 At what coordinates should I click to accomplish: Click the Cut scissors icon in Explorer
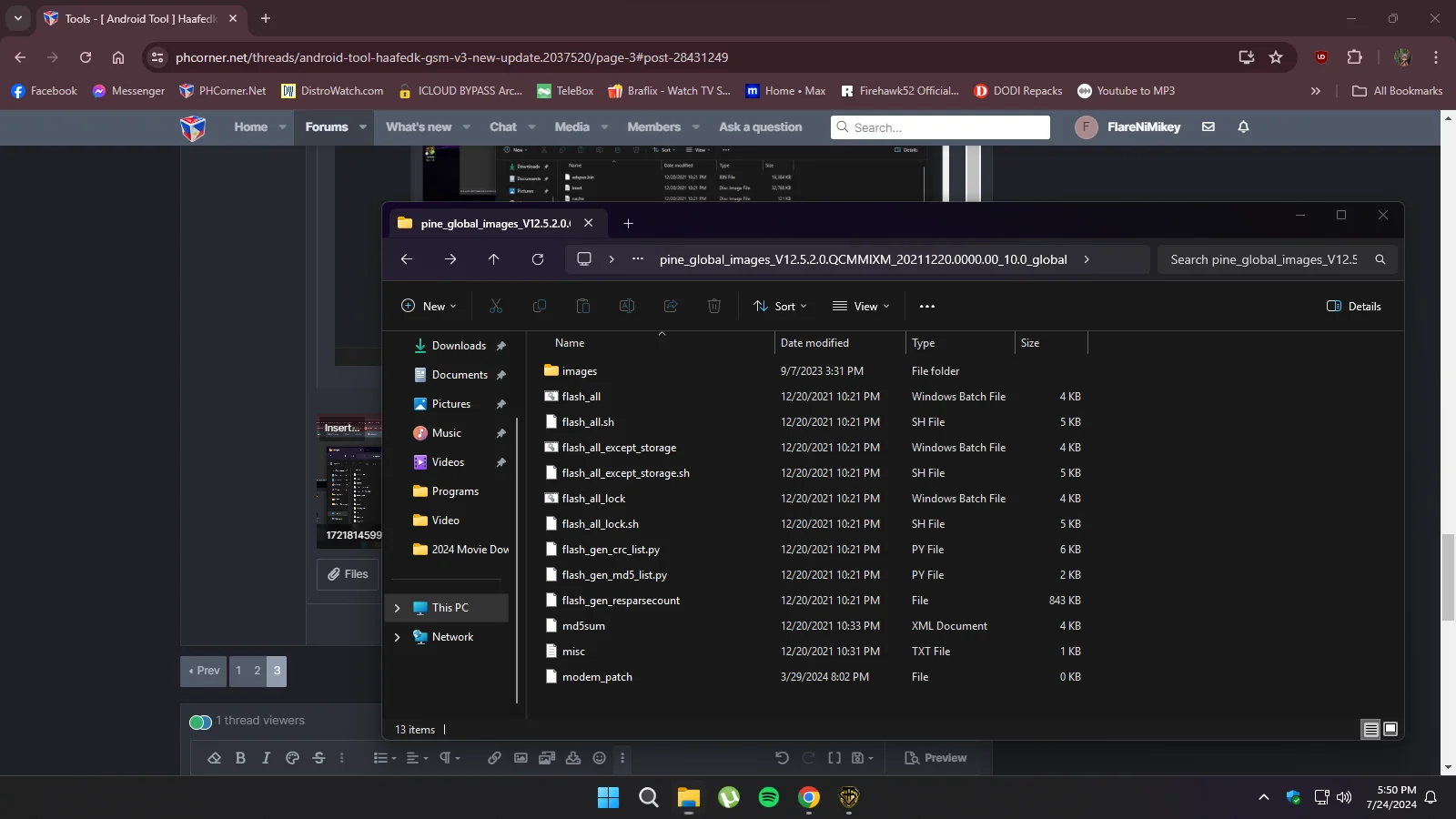(496, 307)
